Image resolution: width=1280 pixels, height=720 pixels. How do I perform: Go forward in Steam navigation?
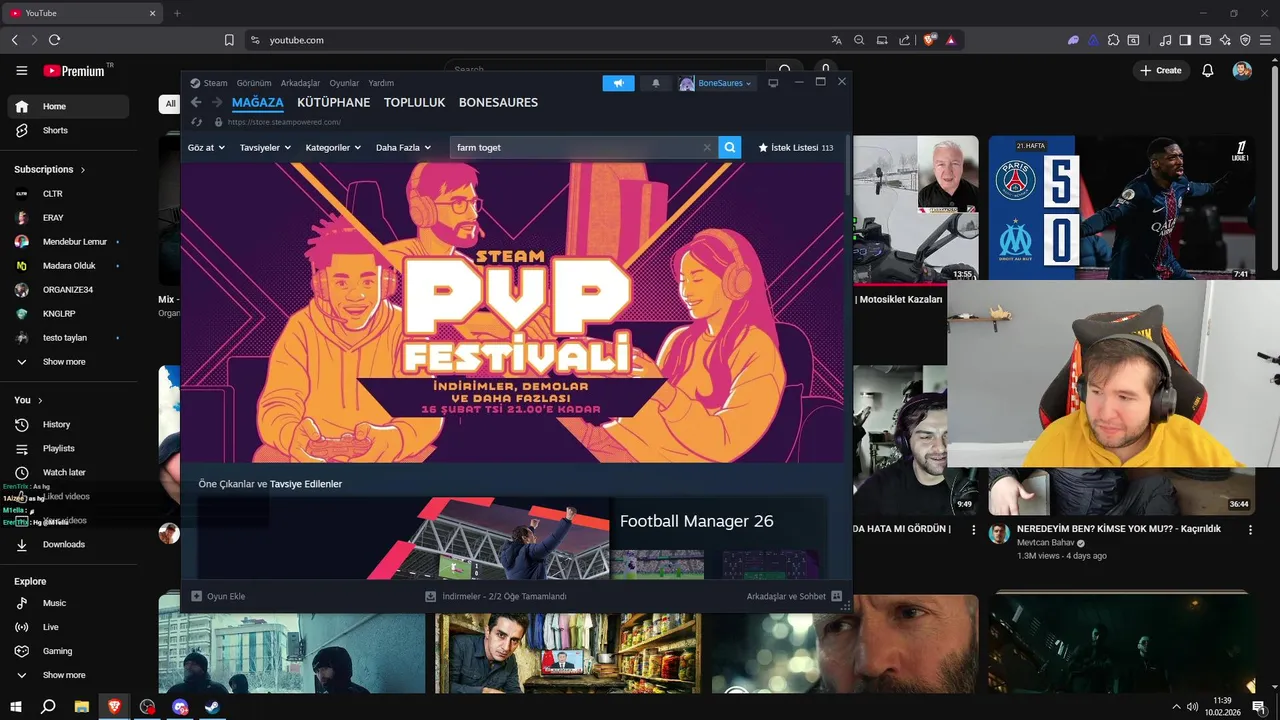click(216, 102)
